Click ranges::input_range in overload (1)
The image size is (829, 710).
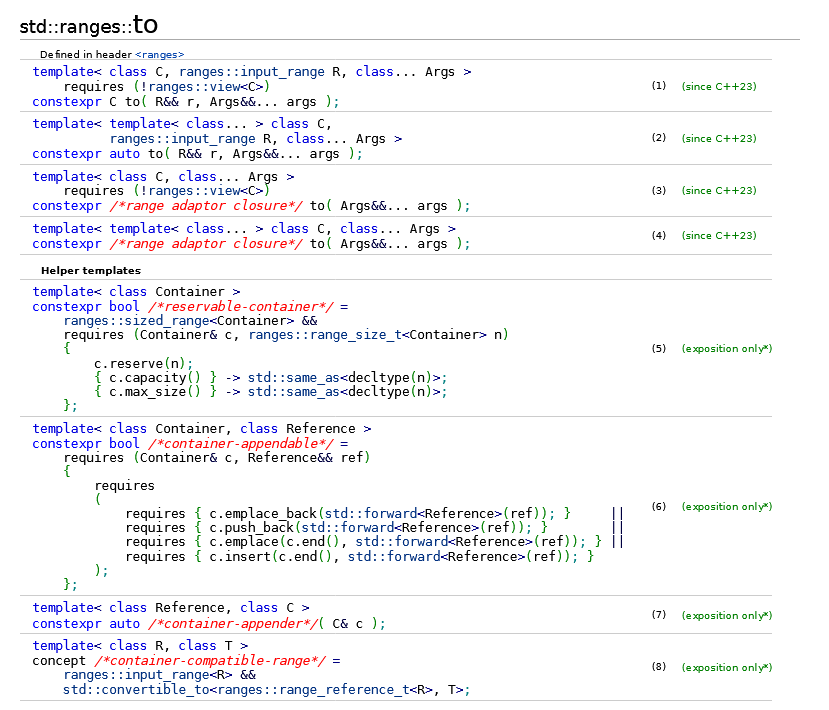(252, 72)
